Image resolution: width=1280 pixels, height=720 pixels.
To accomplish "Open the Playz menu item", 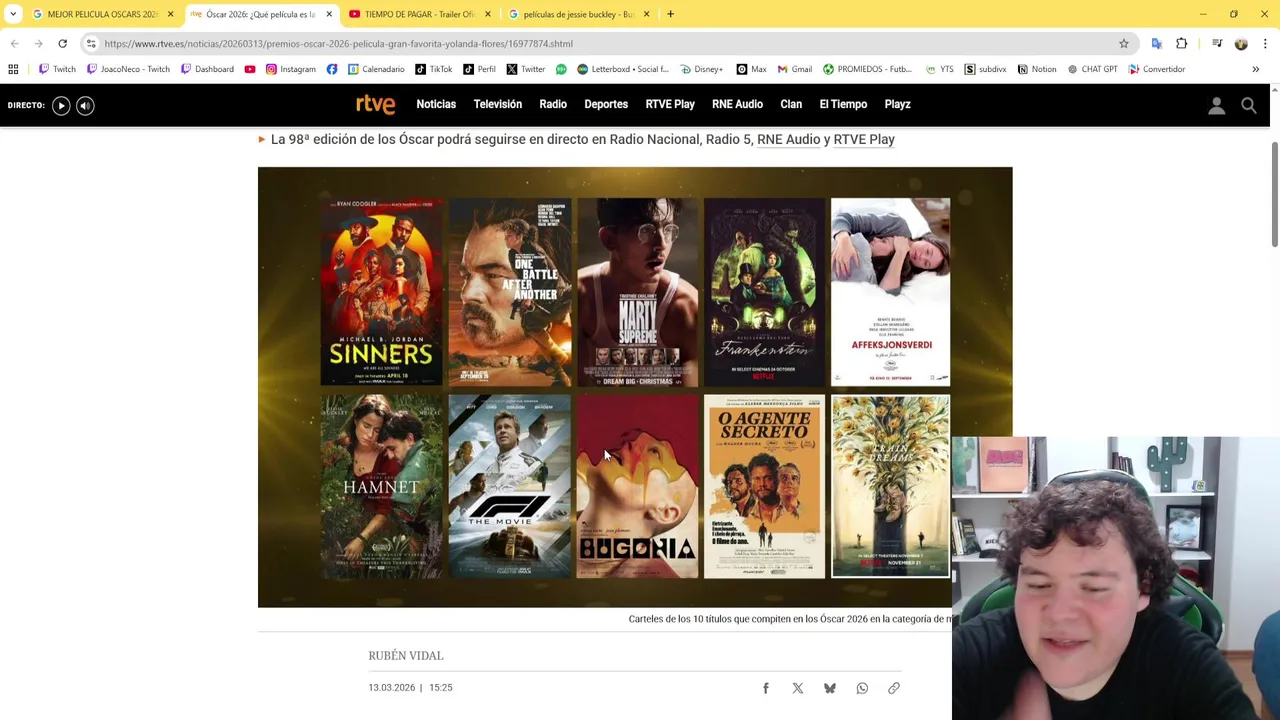I will click(x=897, y=104).
